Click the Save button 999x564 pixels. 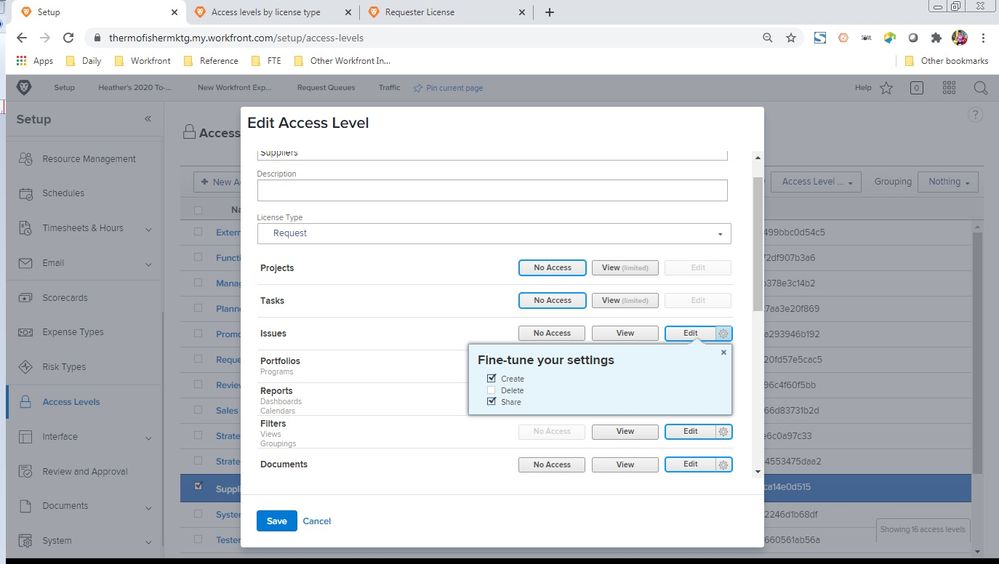pyautogui.click(x=276, y=521)
